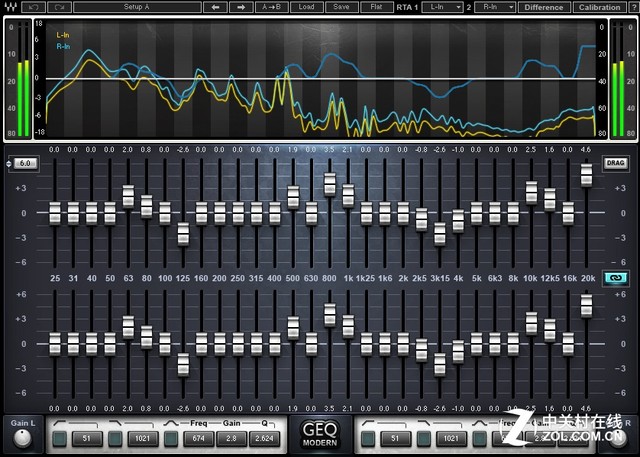
Task: Toggle the left-right channel link icon
Action: point(615,278)
